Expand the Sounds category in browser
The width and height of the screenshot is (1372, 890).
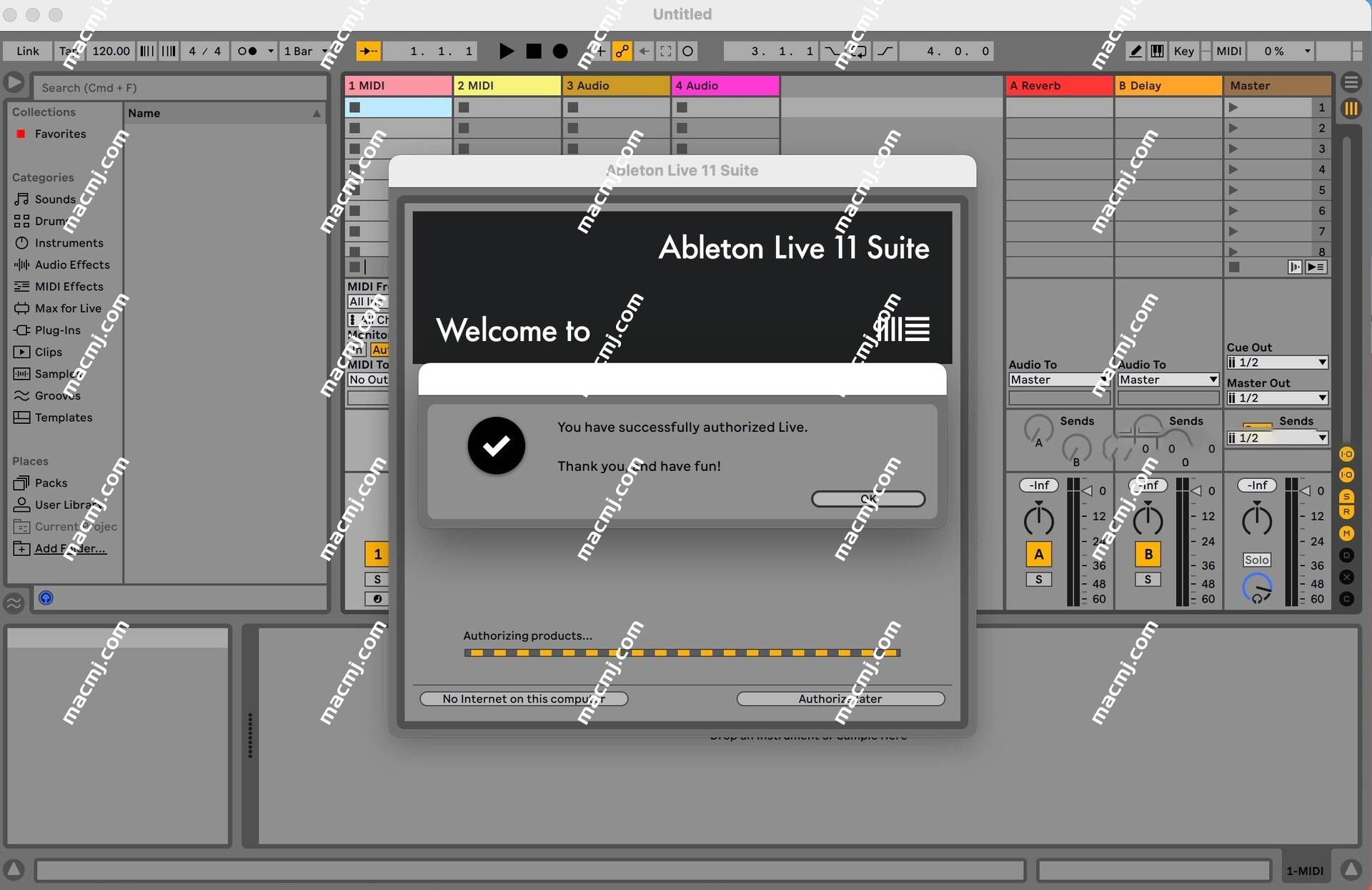coord(55,198)
